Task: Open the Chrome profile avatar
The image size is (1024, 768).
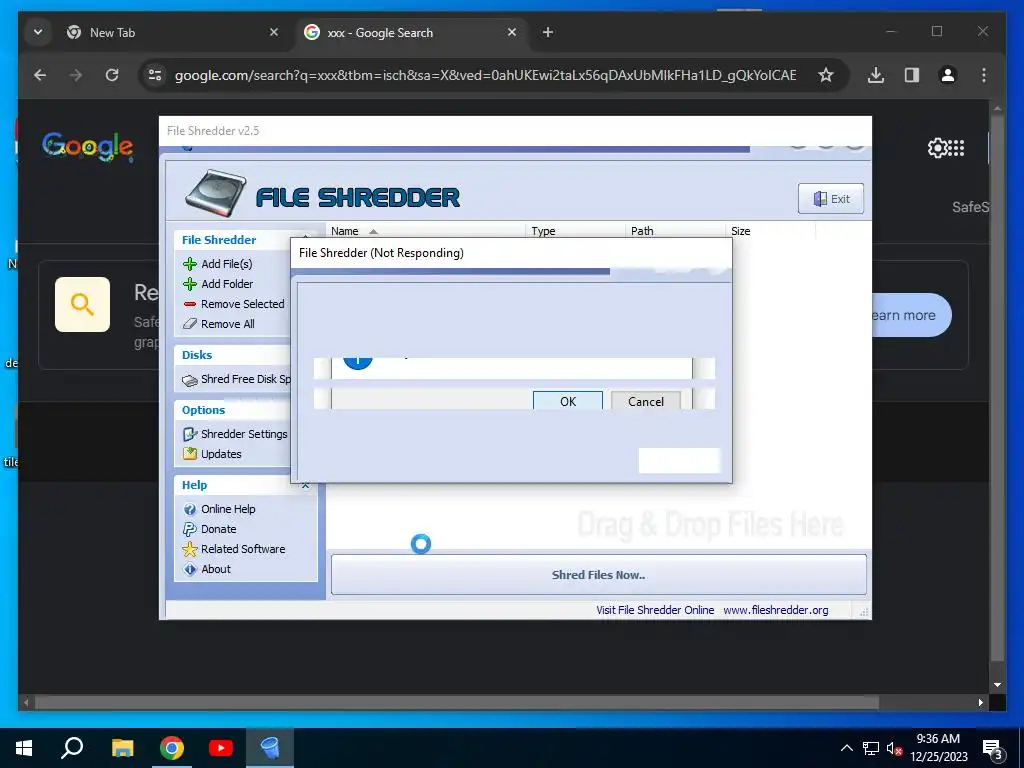Action: tap(948, 75)
